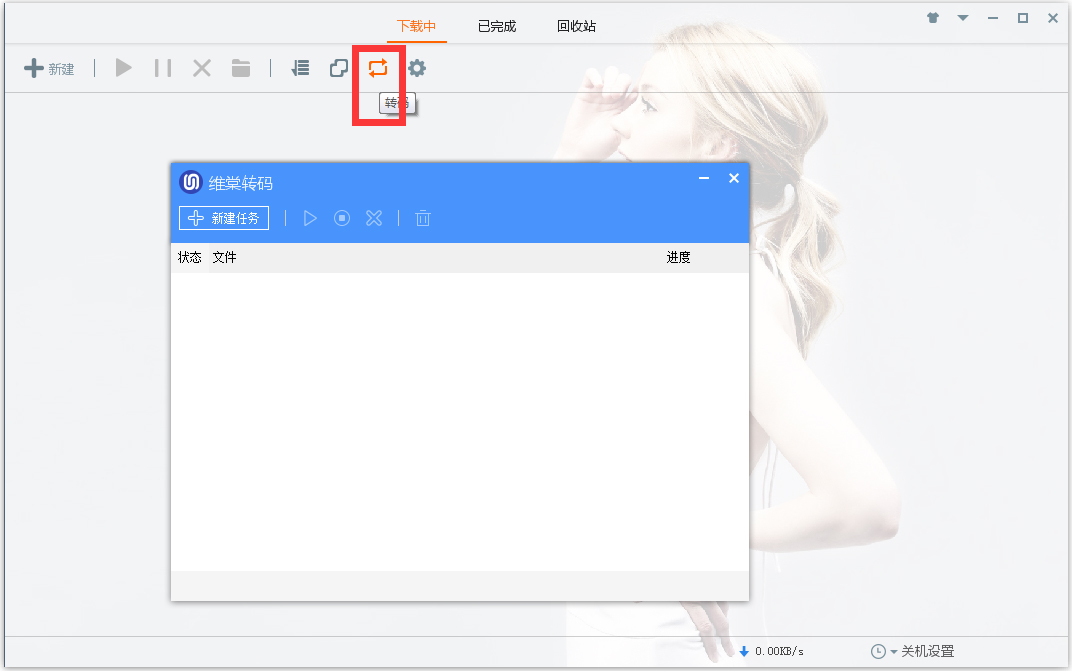Click the sort list icon in main toolbar

(x=300, y=68)
